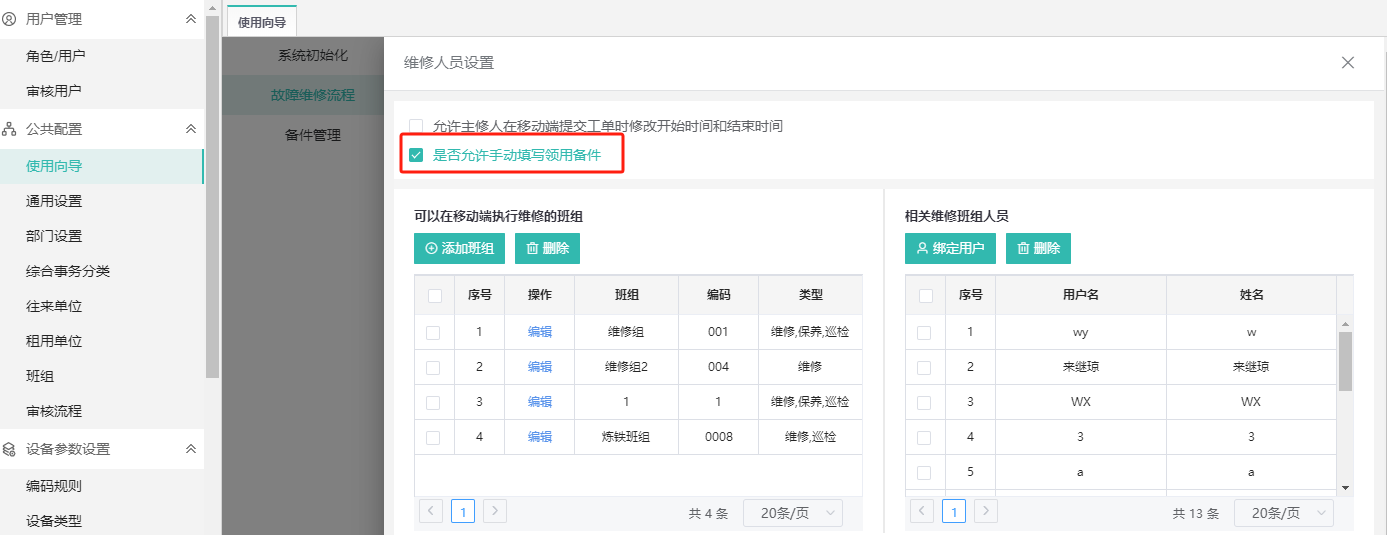
Task: Check the row for 维修组 001
Action: 433,332
